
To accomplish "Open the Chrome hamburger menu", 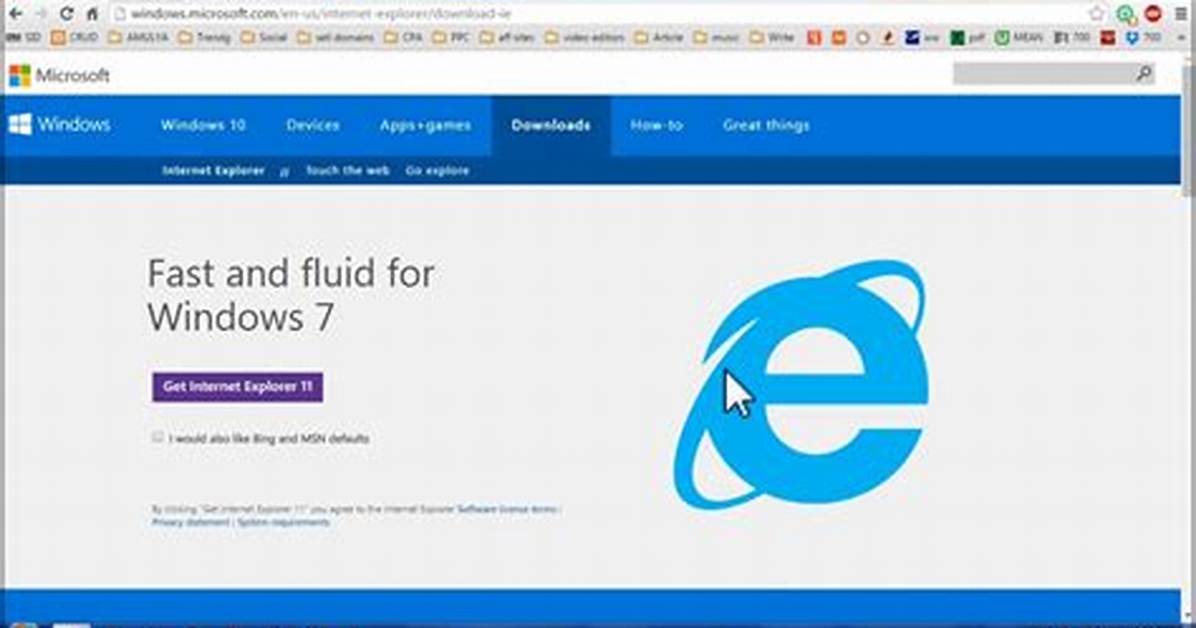I will coord(1181,14).
